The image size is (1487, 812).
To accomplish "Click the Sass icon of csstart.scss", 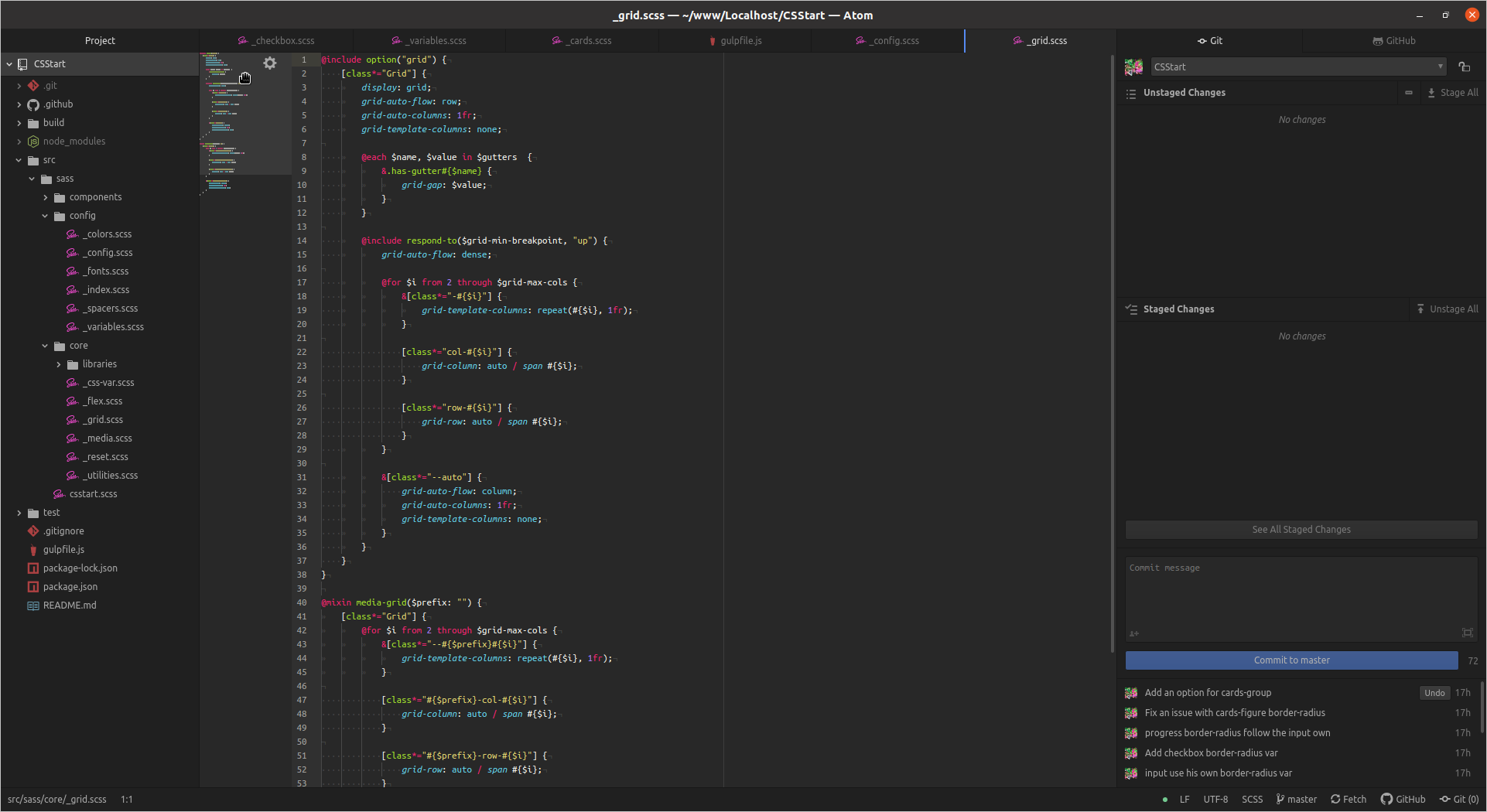I will pos(59,494).
